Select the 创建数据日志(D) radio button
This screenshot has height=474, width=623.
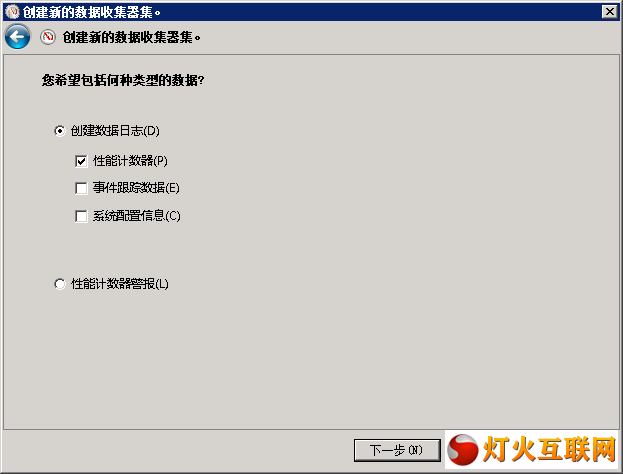[60, 131]
